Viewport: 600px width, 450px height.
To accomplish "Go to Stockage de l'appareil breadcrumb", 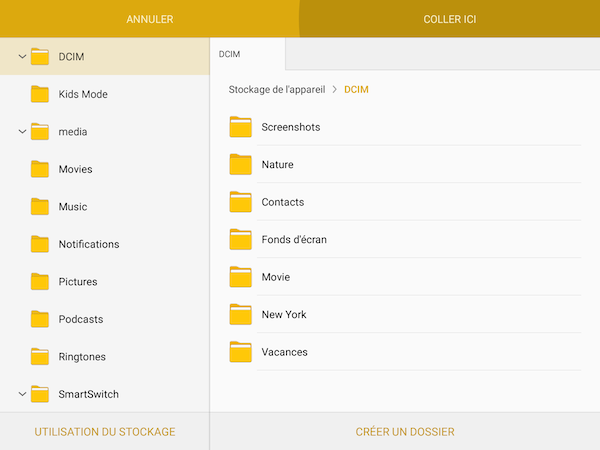I will click(x=277, y=90).
